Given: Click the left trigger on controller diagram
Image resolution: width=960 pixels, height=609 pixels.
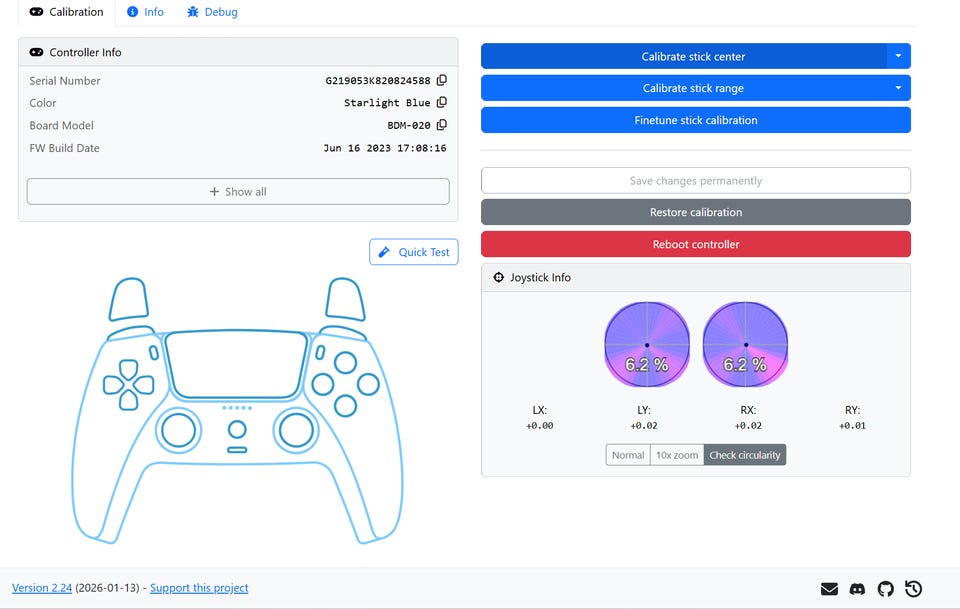Looking at the screenshot, I should click(x=129, y=299).
